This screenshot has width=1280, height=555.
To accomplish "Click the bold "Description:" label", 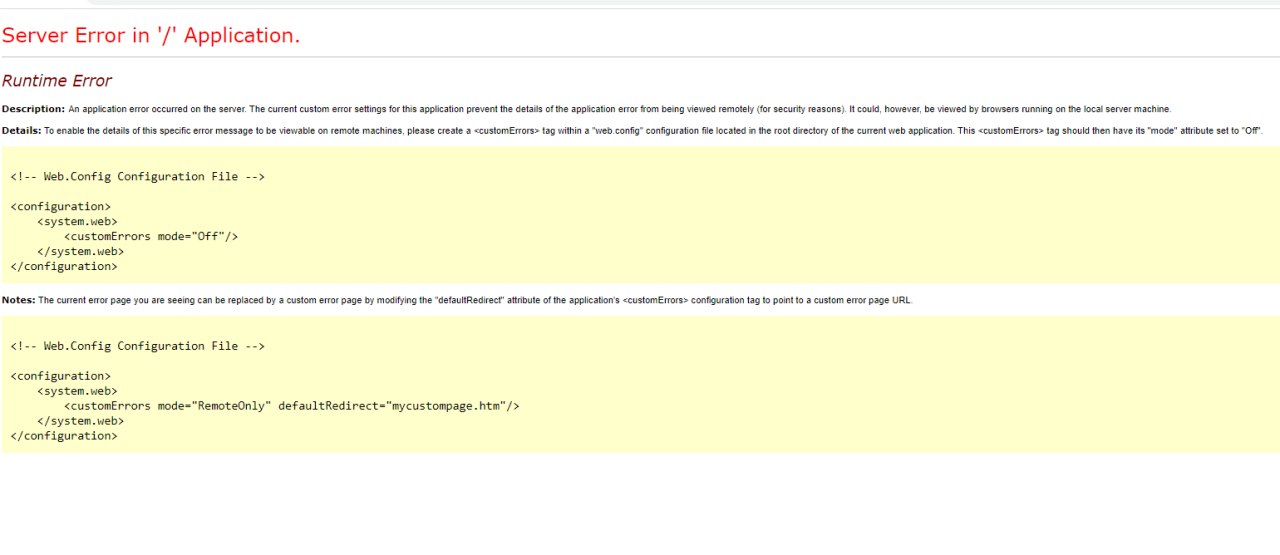I will click(x=33, y=109).
